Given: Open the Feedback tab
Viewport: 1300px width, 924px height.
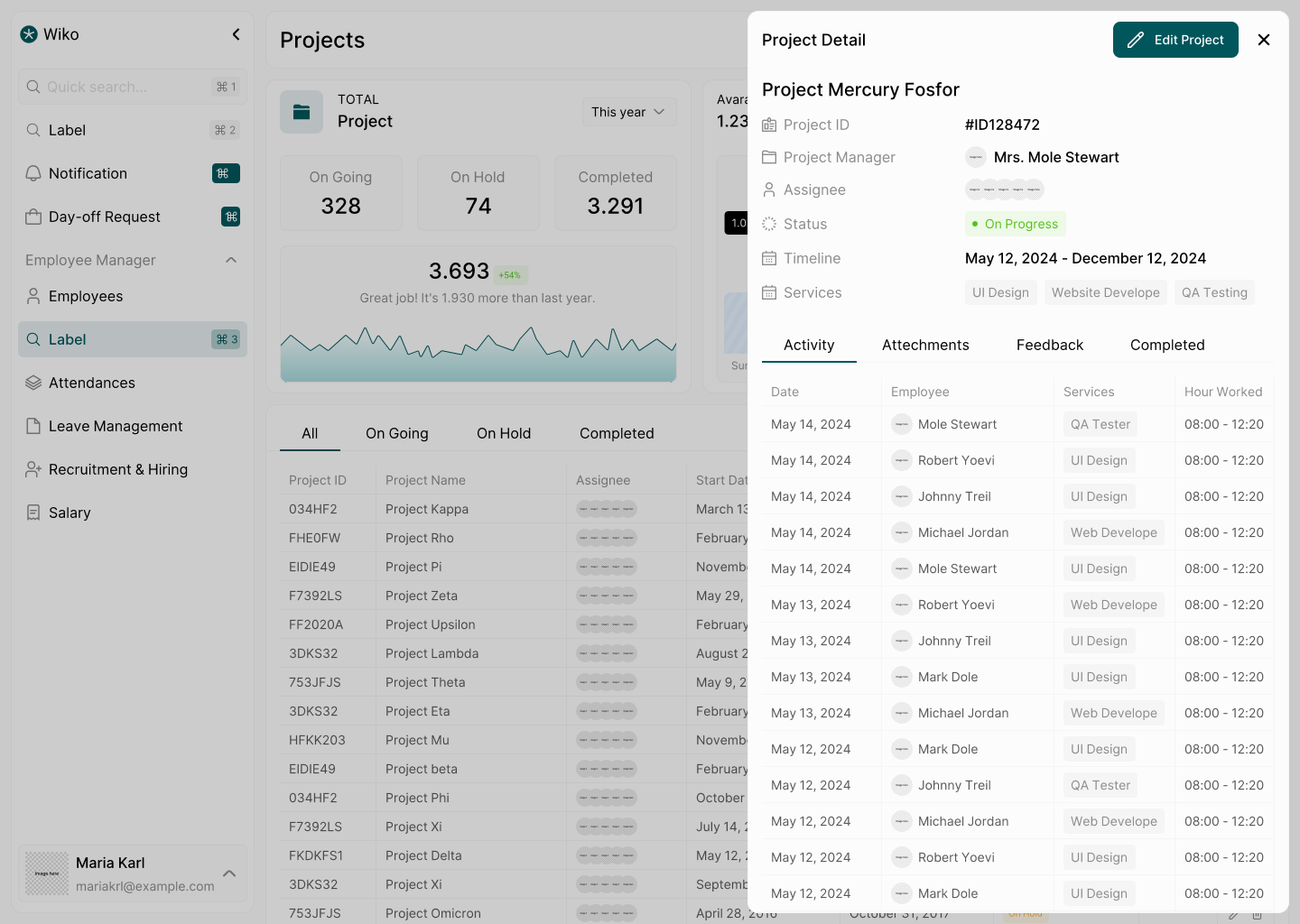Looking at the screenshot, I should (1050, 345).
